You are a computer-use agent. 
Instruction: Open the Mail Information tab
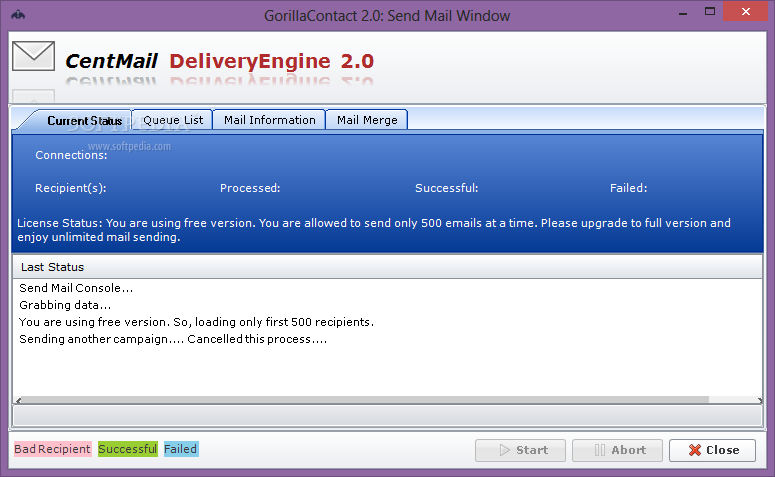(x=269, y=120)
